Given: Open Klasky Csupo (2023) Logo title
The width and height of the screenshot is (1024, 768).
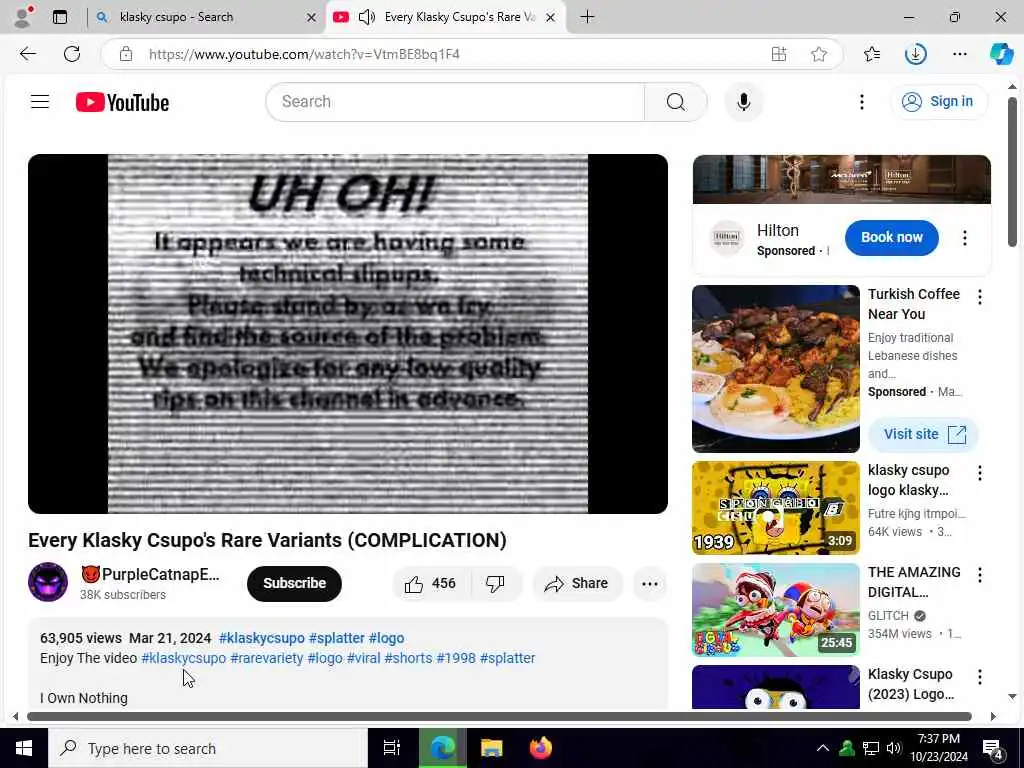Looking at the screenshot, I should click(911, 684).
